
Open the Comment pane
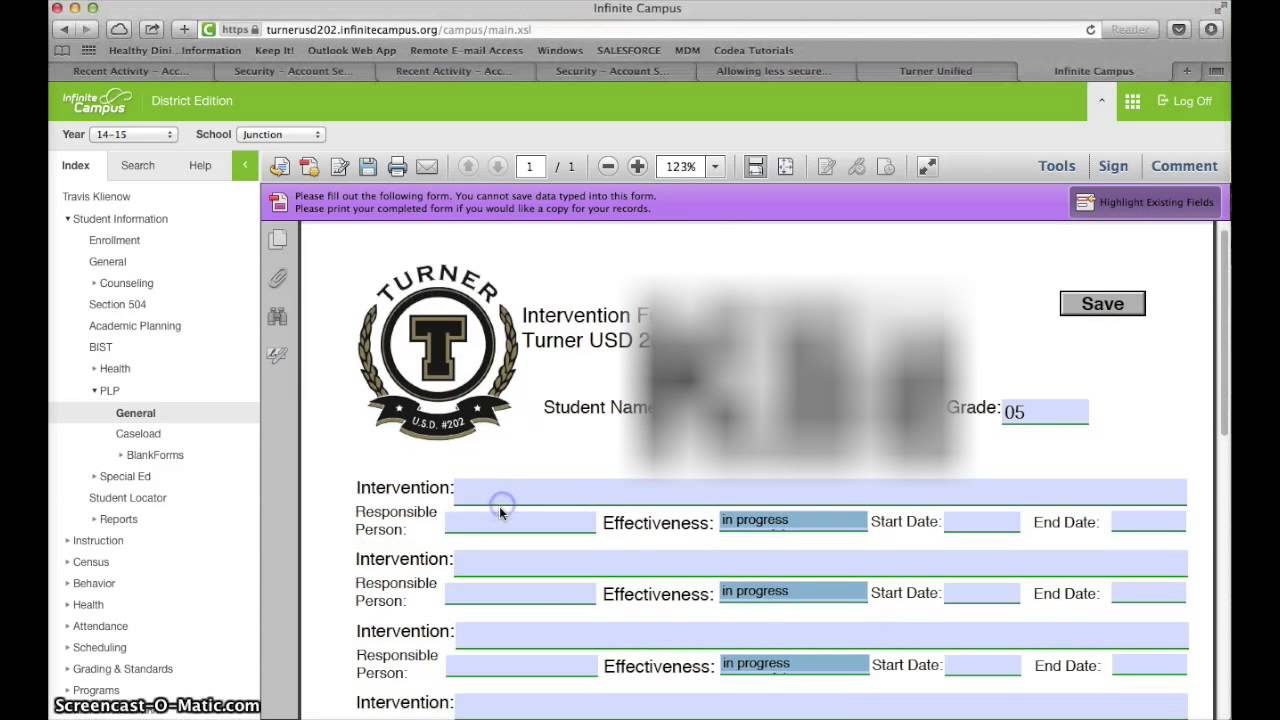(1184, 166)
